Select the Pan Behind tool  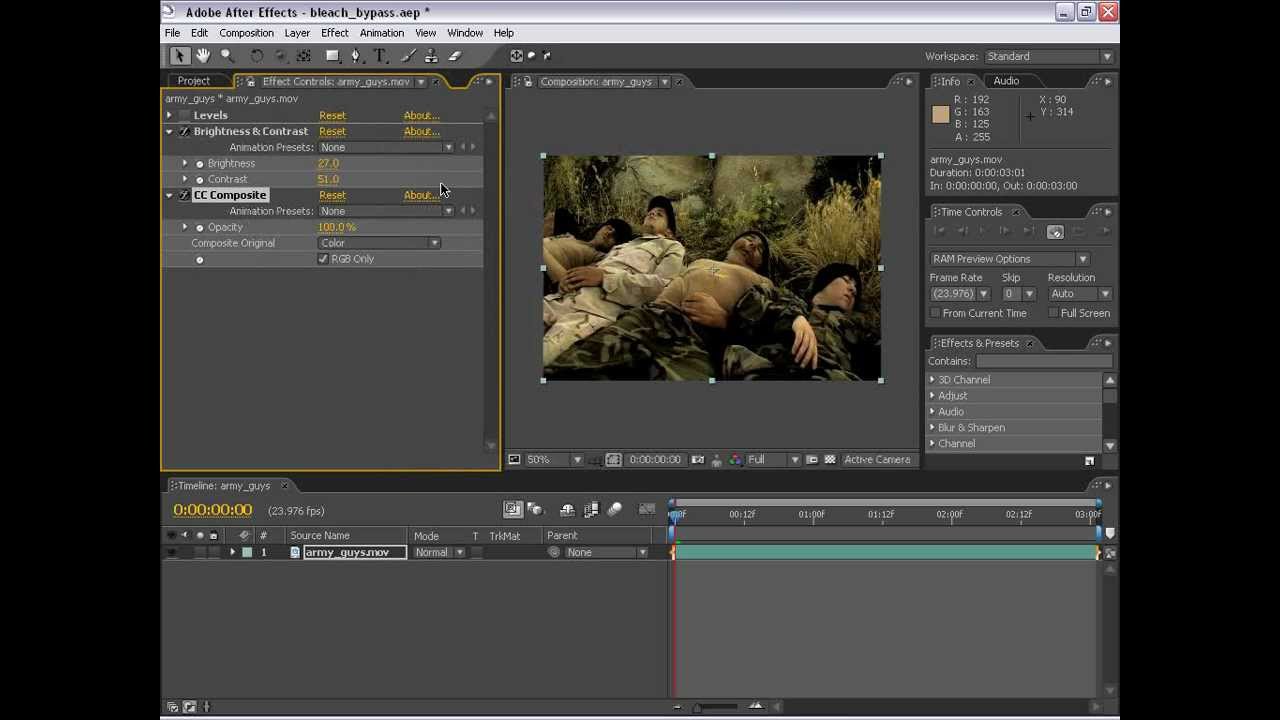coord(304,56)
